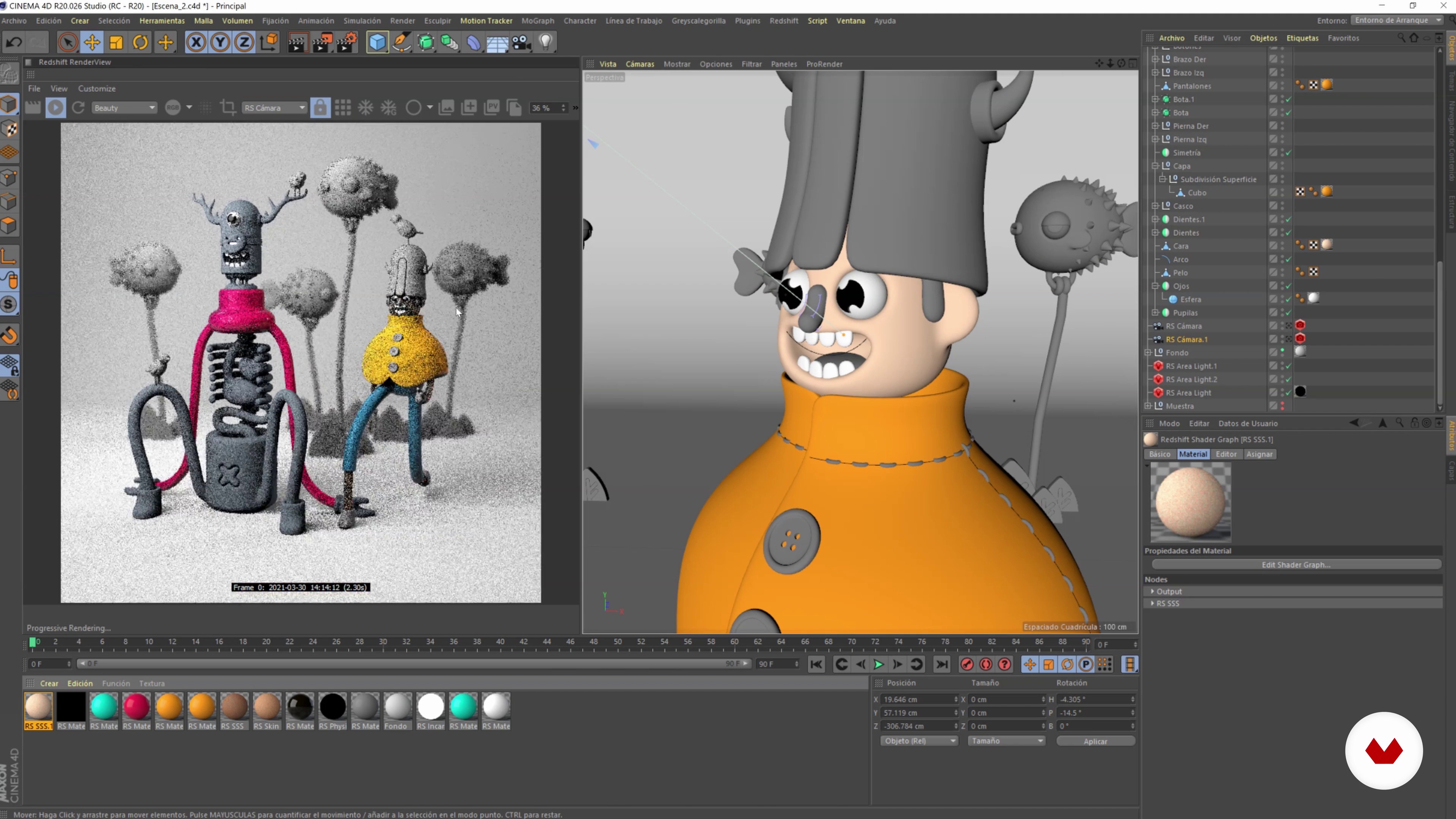Click Edit Shader Graph button
This screenshot has height=819, width=1456.
coord(1296,565)
